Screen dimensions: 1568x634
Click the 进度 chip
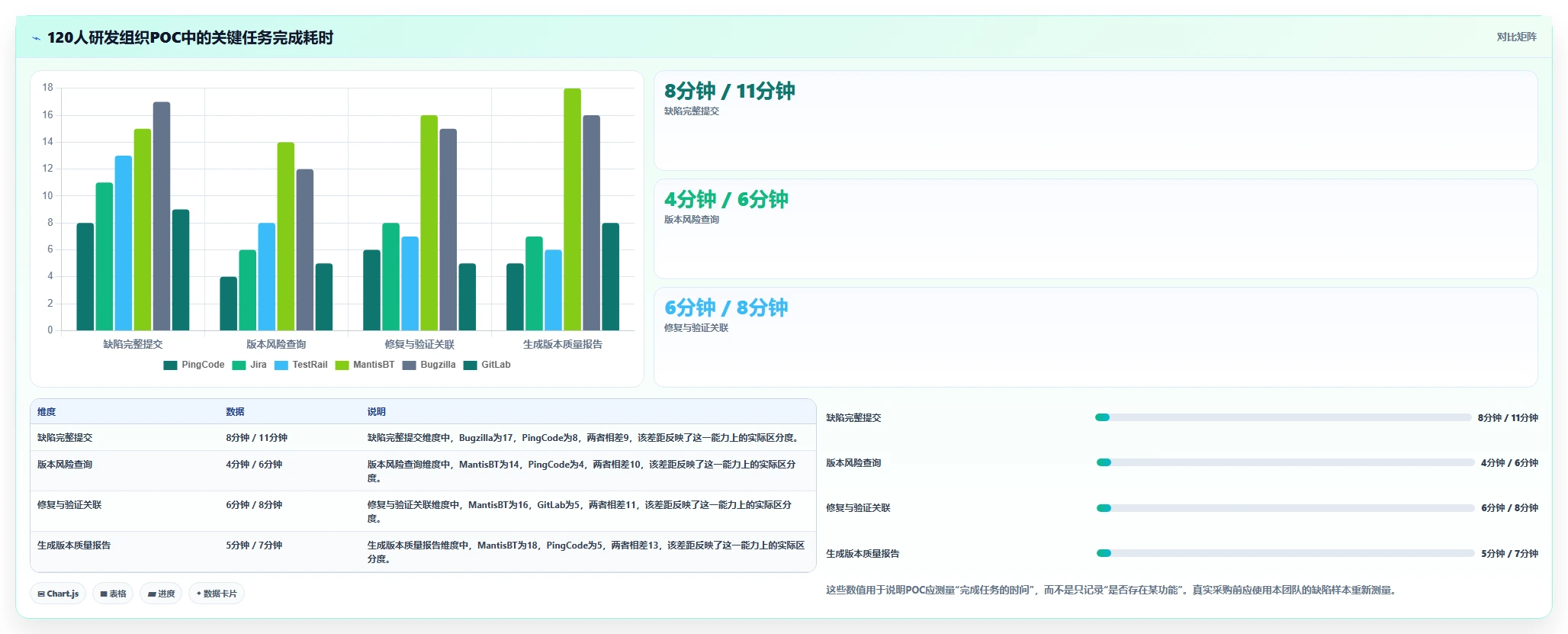click(x=161, y=594)
